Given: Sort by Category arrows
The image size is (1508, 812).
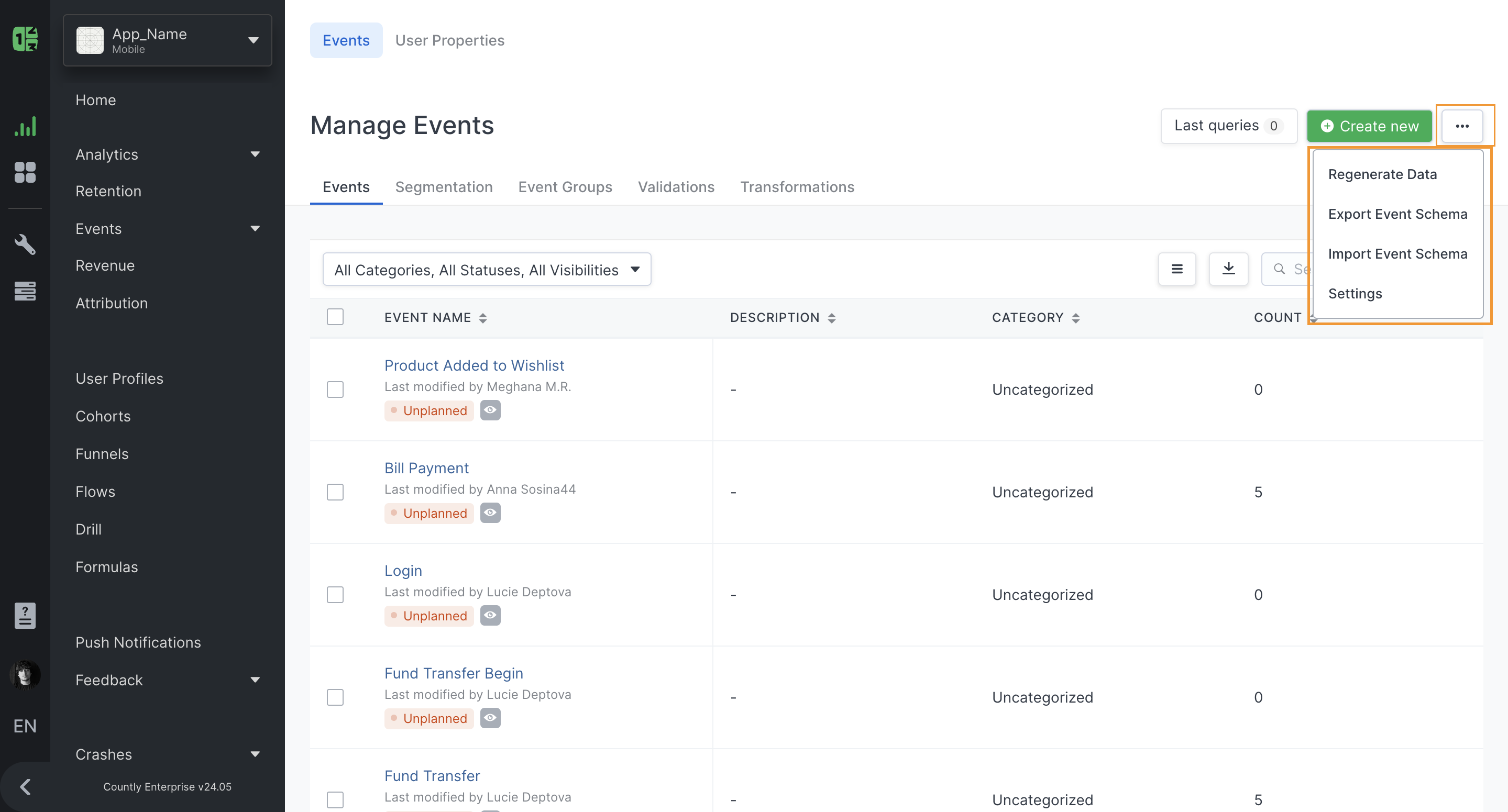Looking at the screenshot, I should pyautogui.click(x=1075, y=318).
